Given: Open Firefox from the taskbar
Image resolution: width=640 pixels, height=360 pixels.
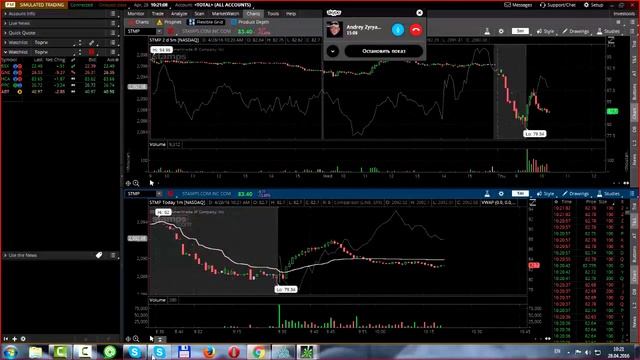Looking at the screenshot, I should click(x=209, y=352).
